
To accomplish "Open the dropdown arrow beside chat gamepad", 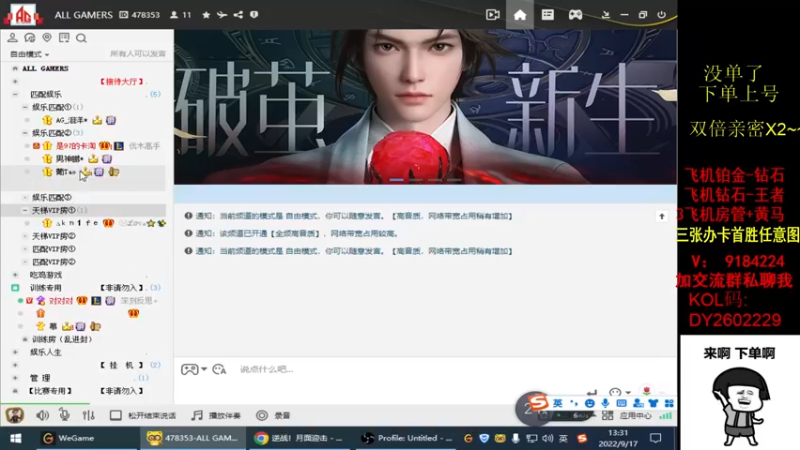I will 204,369.
